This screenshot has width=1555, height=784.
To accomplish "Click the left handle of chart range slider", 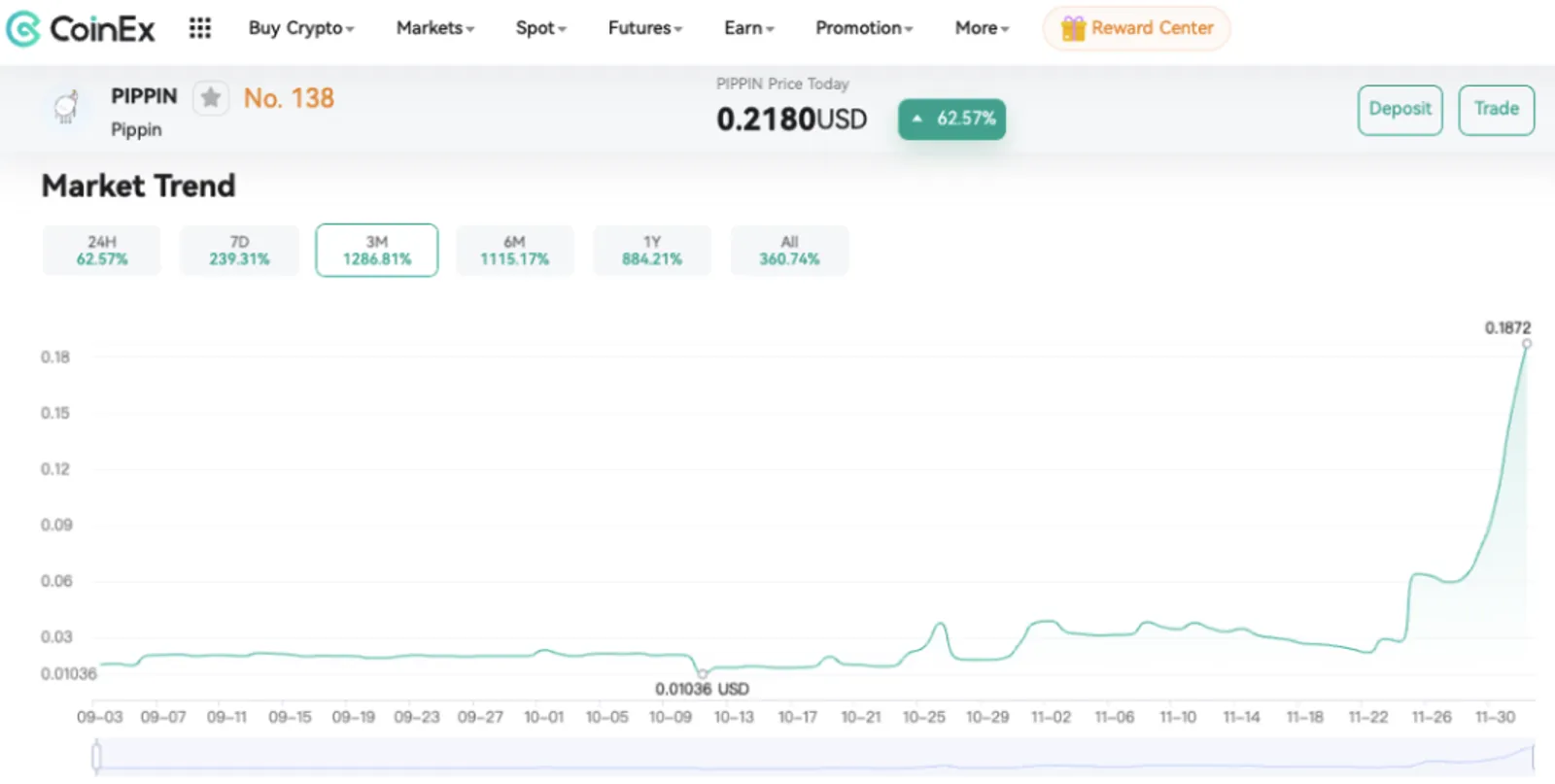I will coord(96,756).
